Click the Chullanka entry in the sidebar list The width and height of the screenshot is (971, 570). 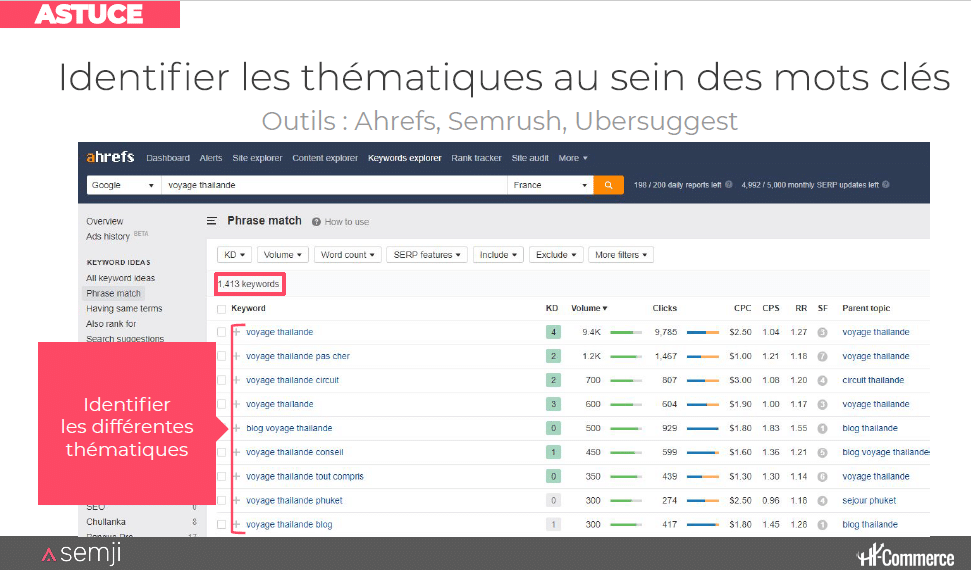coord(106,522)
